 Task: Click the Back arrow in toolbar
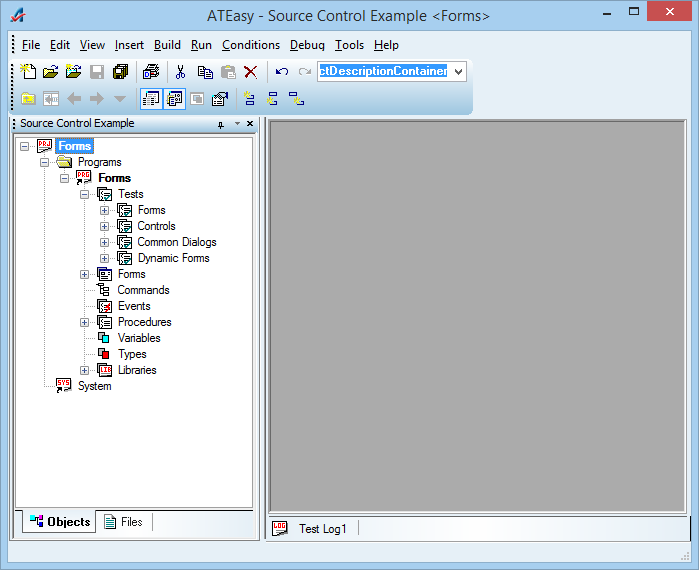(x=74, y=98)
